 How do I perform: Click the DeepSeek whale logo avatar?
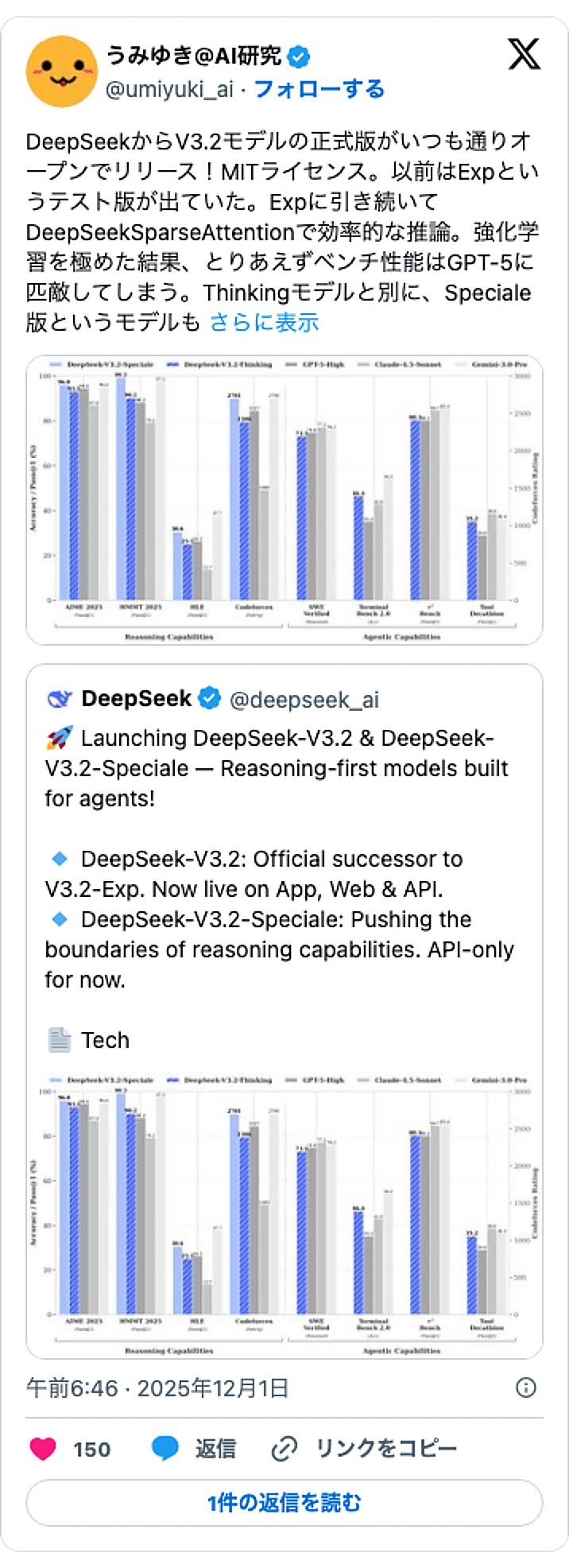[x=59, y=697]
